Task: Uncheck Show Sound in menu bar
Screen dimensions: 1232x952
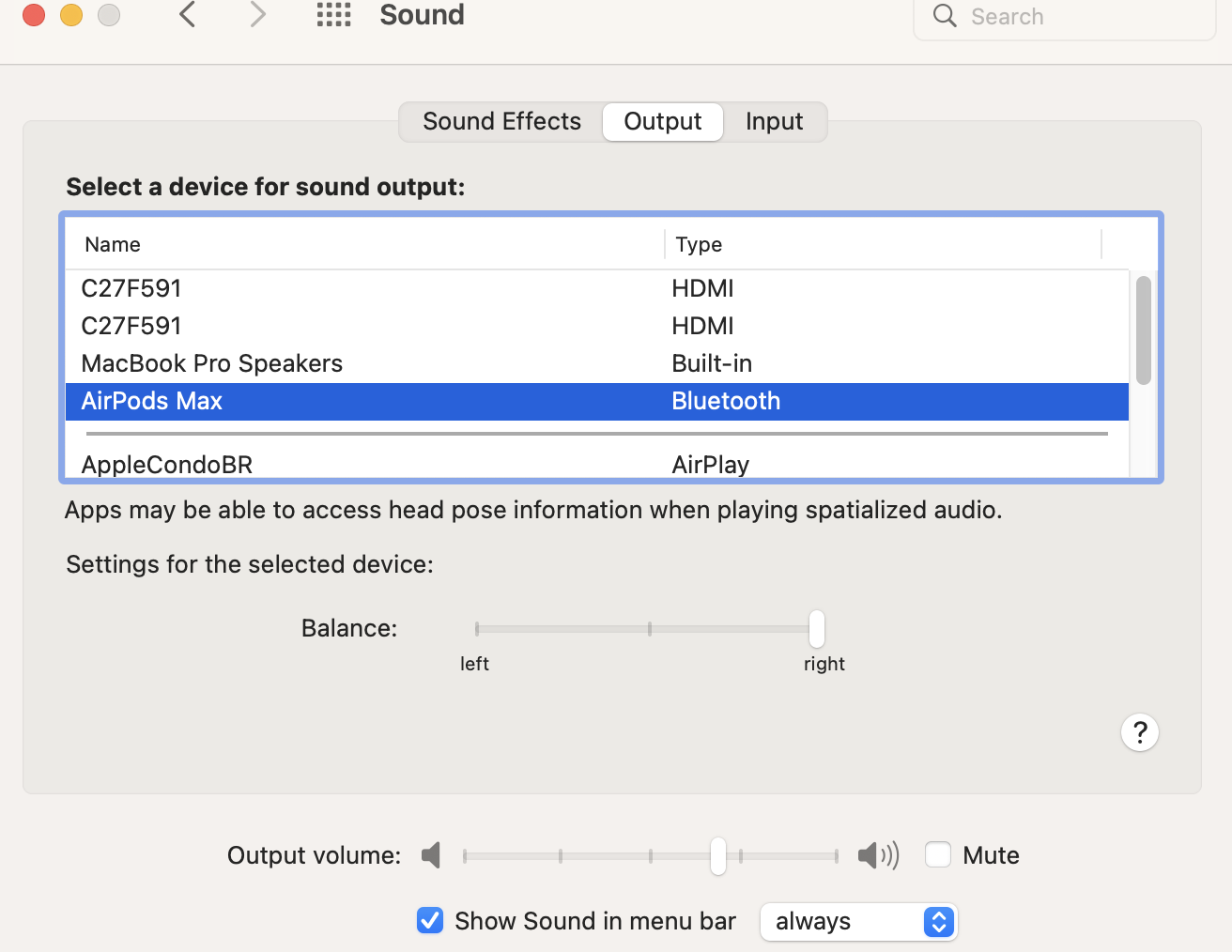Action: coord(430,920)
